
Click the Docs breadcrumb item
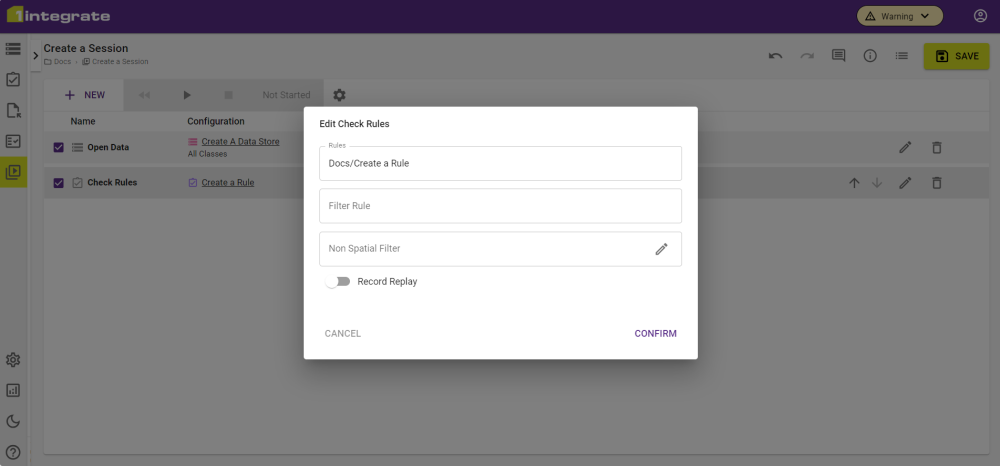tap(58, 62)
